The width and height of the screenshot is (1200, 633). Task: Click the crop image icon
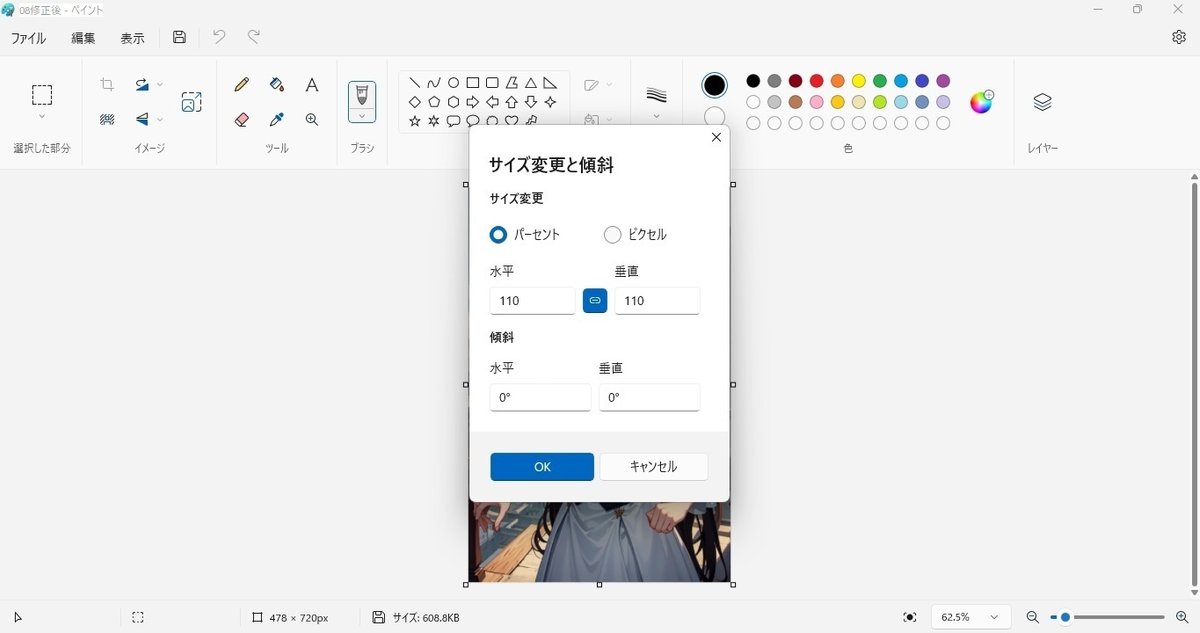click(x=107, y=85)
